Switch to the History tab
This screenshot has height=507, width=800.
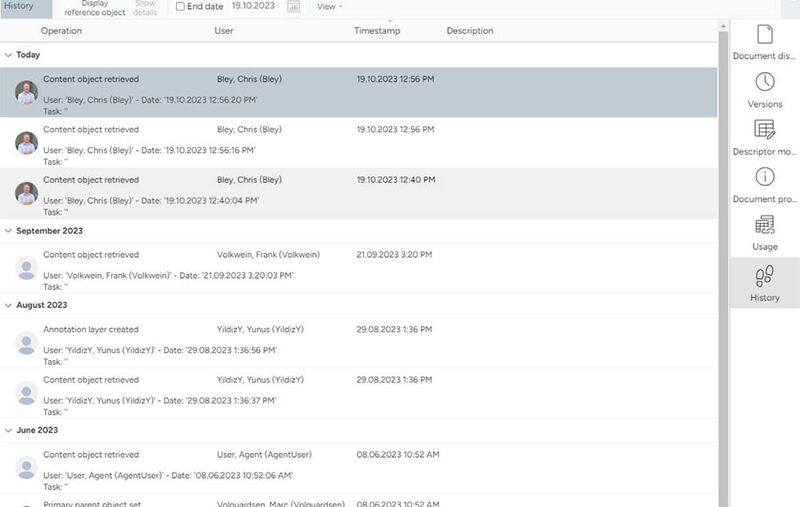pyautogui.click(x=26, y=7)
